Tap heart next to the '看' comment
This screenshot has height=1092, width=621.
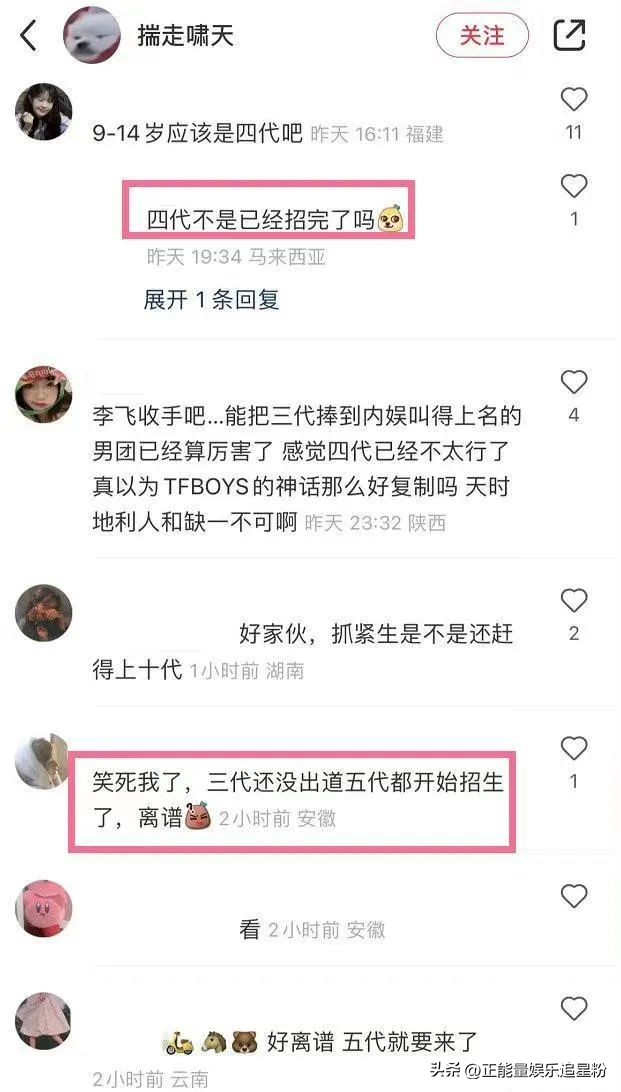[x=574, y=896]
